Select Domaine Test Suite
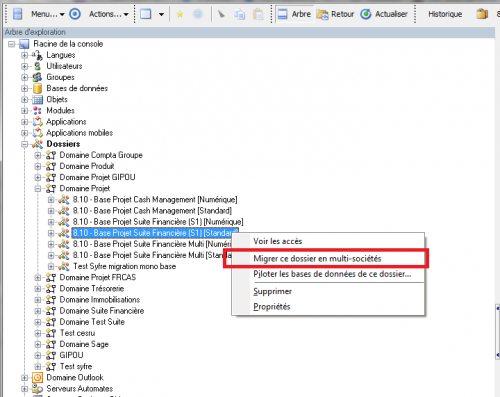This screenshot has height=397, width=500. pos(92,322)
